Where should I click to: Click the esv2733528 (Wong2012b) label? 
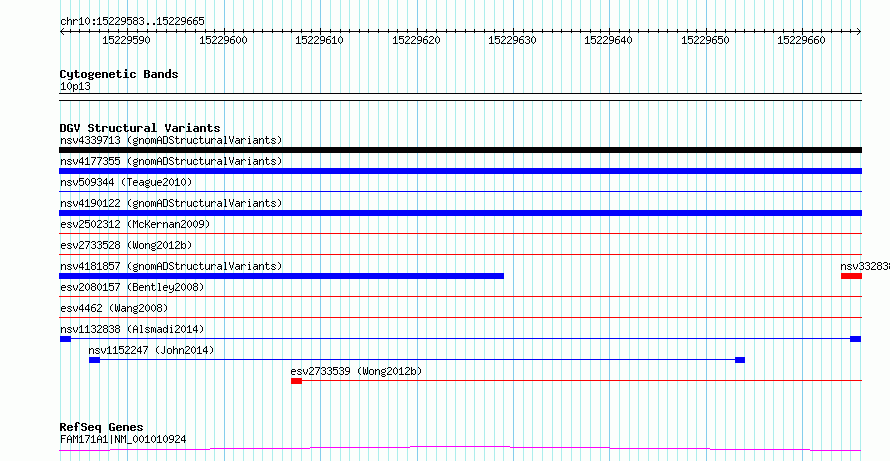126,245
